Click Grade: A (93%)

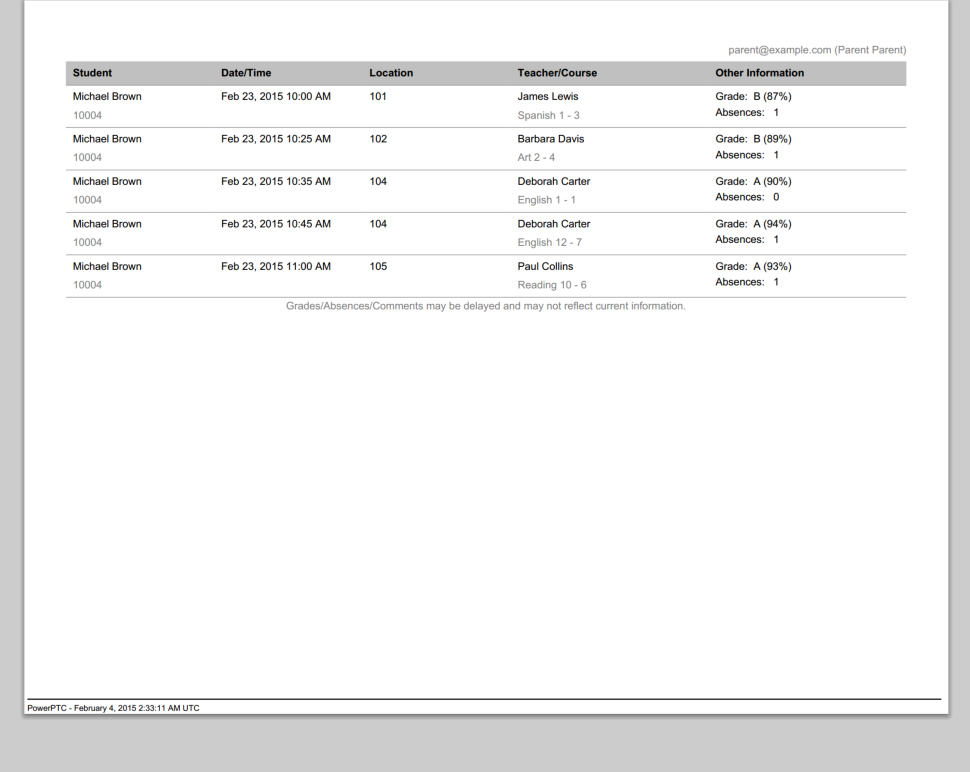coord(753,267)
